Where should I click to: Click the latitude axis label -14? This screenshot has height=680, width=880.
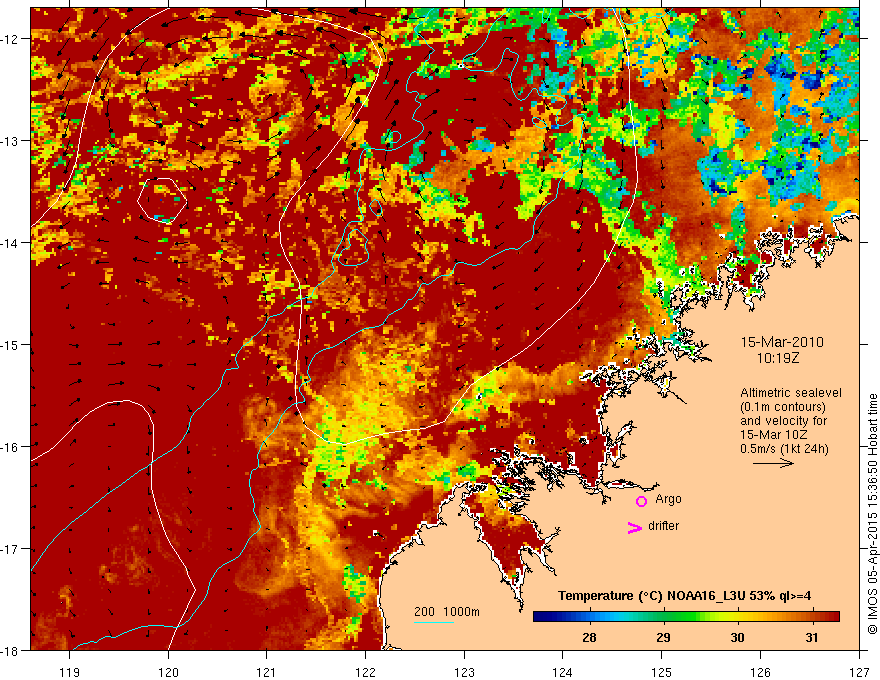[11, 243]
